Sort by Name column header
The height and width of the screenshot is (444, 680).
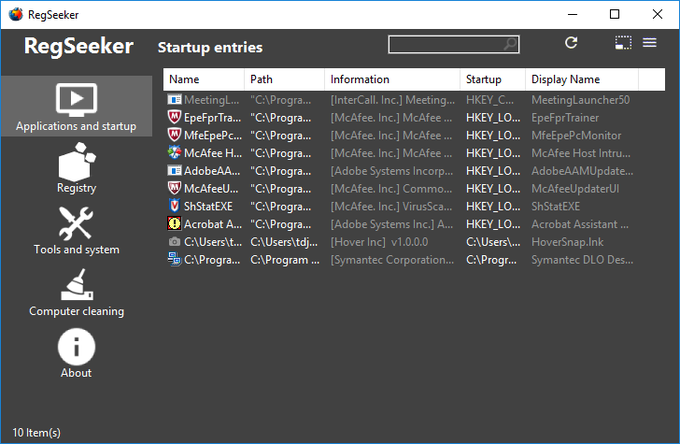[x=204, y=79]
